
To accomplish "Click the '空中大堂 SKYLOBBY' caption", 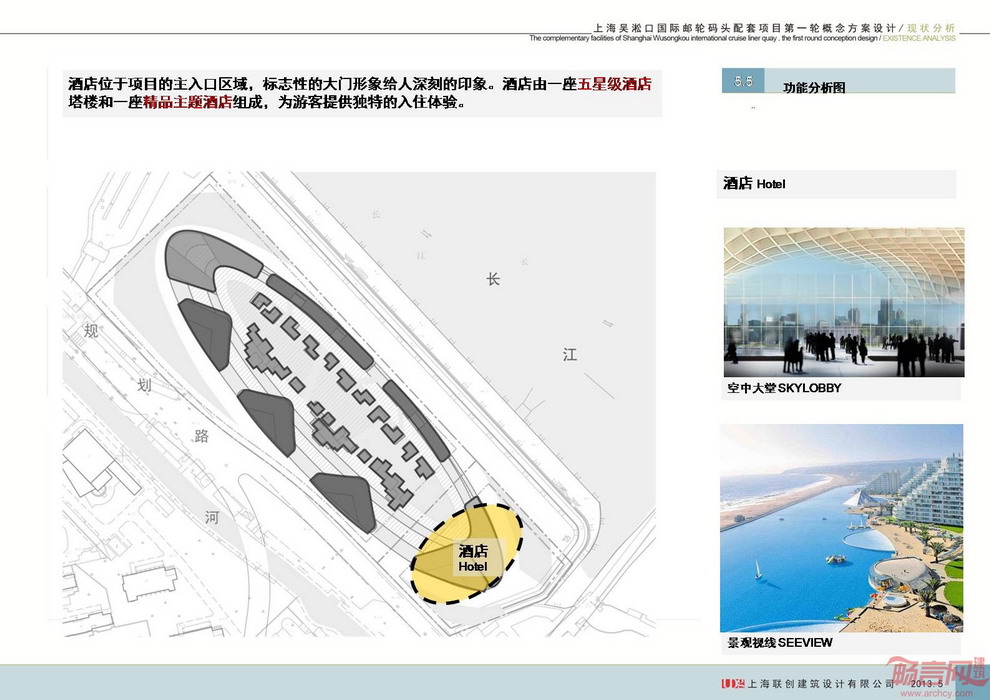I will click(x=784, y=388).
